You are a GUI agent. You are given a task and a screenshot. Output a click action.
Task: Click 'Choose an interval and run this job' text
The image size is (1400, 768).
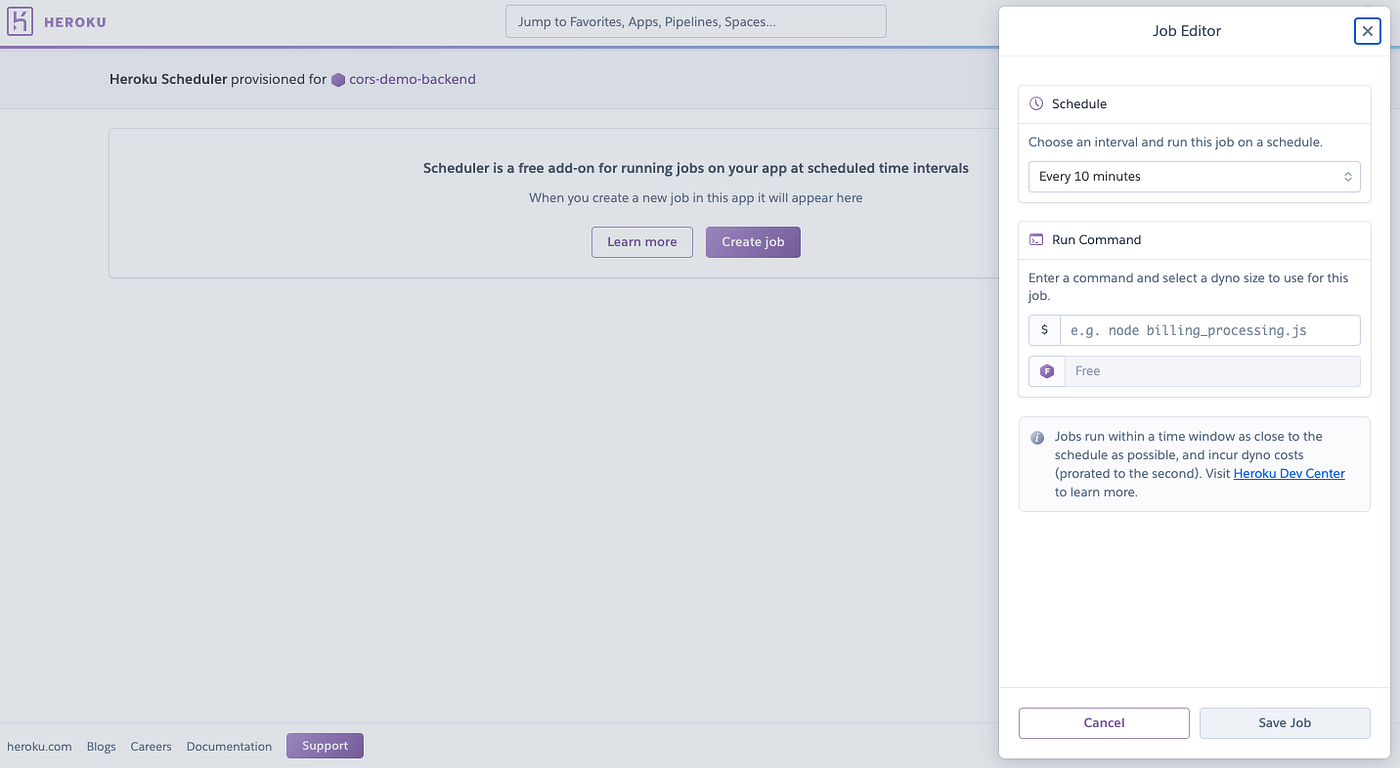(x=1175, y=142)
